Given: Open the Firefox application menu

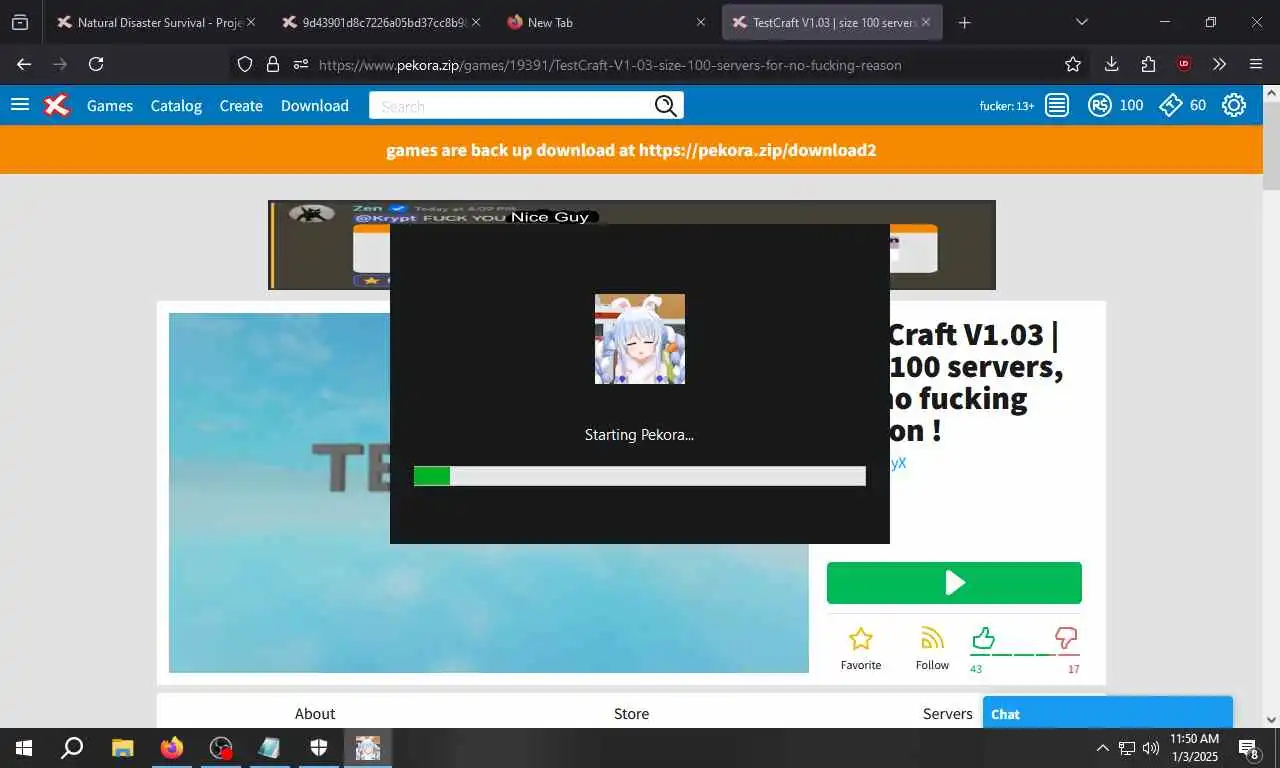Looking at the screenshot, I should [1256, 64].
